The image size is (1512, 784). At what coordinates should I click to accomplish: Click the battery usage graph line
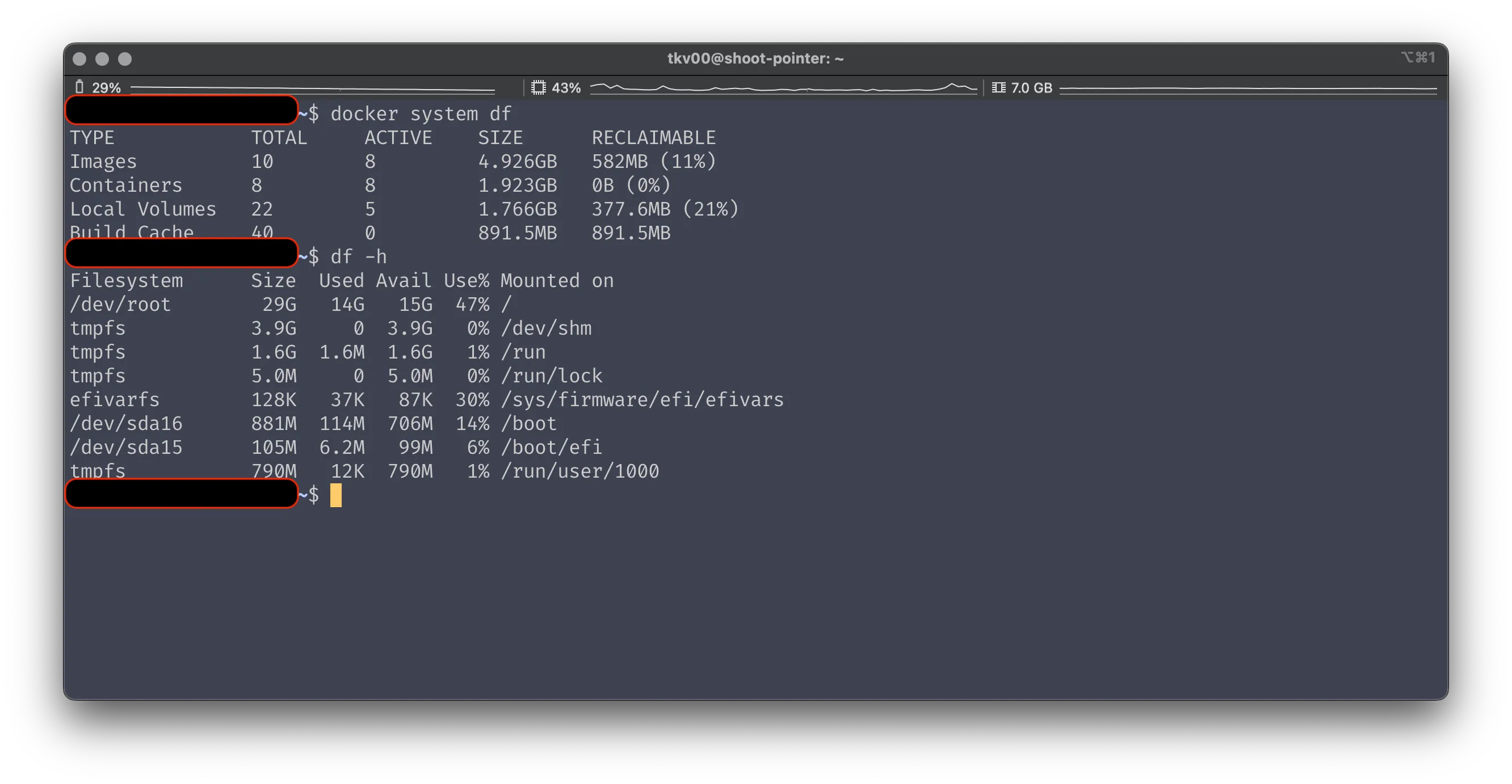(312, 88)
